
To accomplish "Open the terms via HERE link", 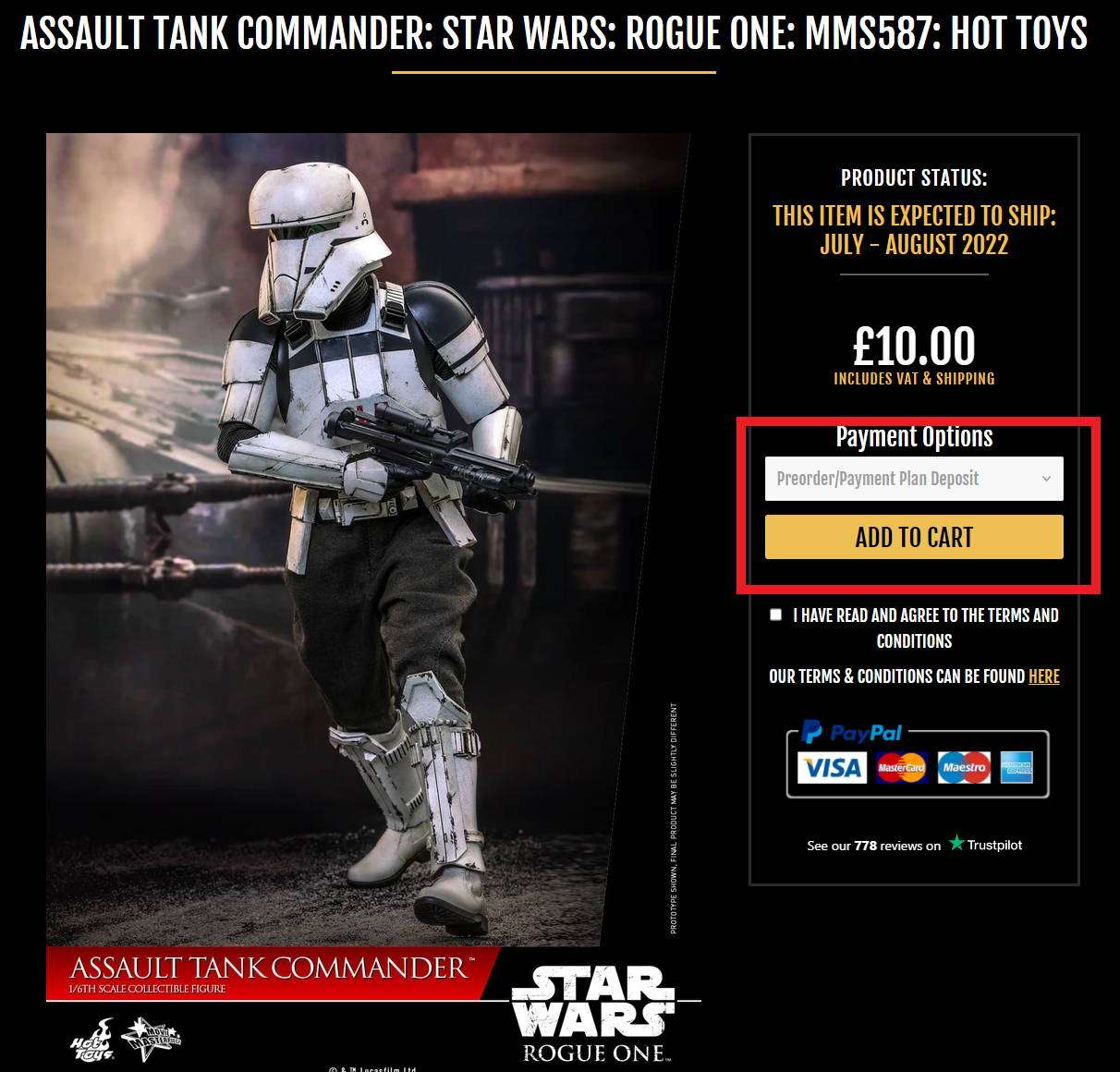I will (1044, 676).
